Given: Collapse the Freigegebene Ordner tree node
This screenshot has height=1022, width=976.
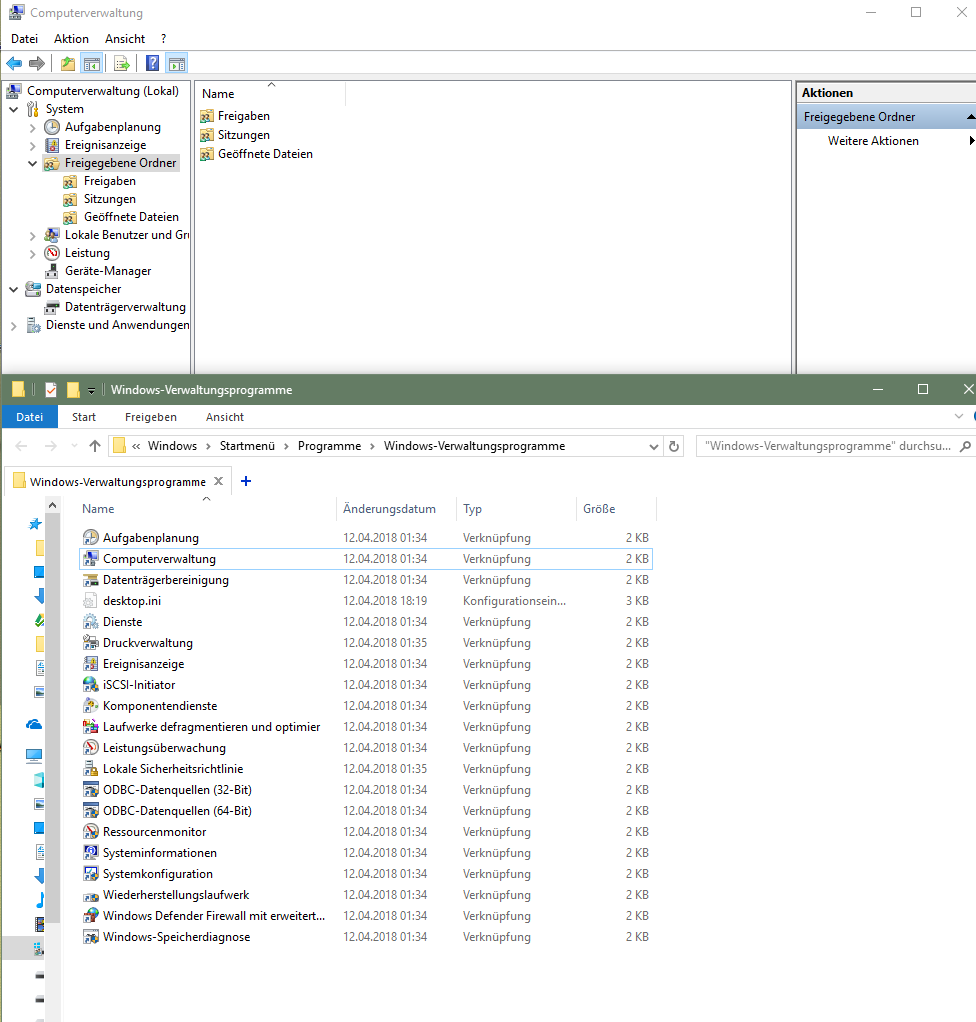Looking at the screenshot, I should click(33, 164).
